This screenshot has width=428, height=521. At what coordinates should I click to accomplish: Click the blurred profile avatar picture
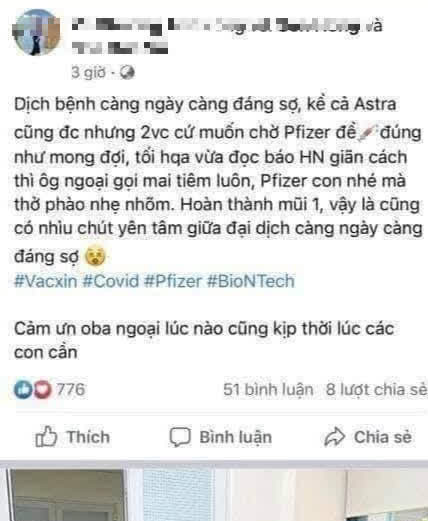pos(36,32)
